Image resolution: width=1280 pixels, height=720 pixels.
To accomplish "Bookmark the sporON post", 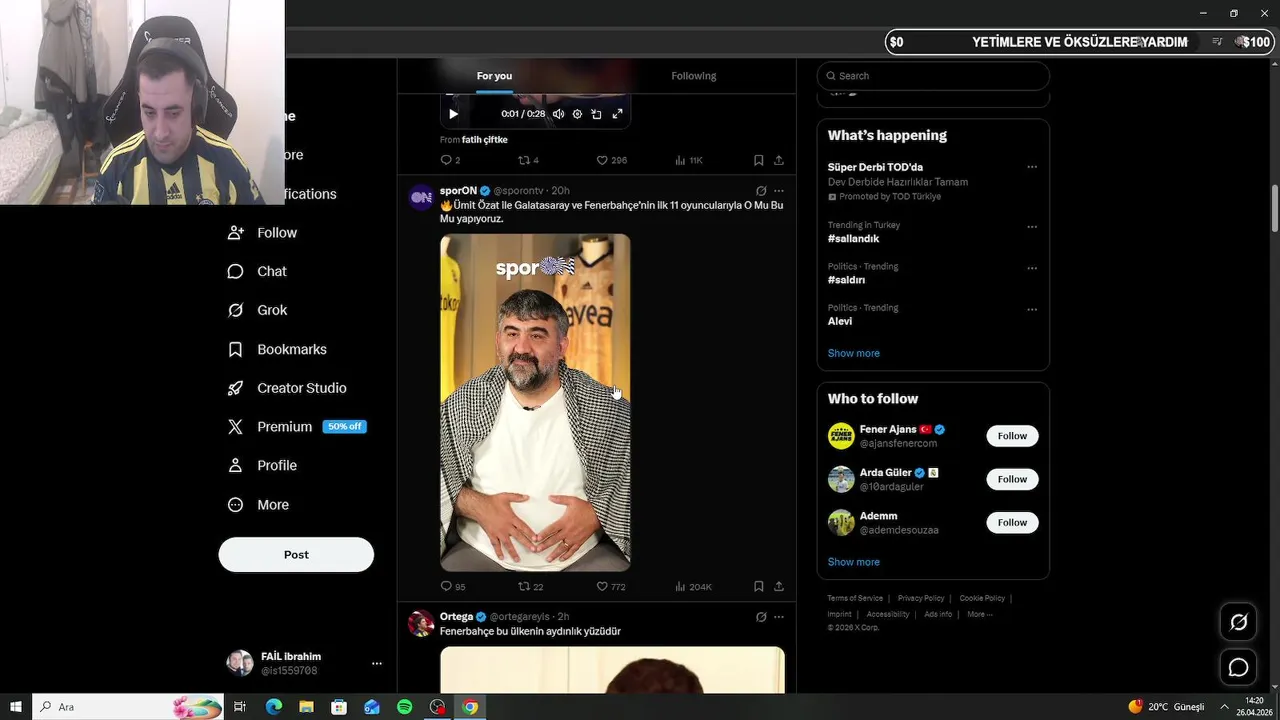I will [x=759, y=587].
